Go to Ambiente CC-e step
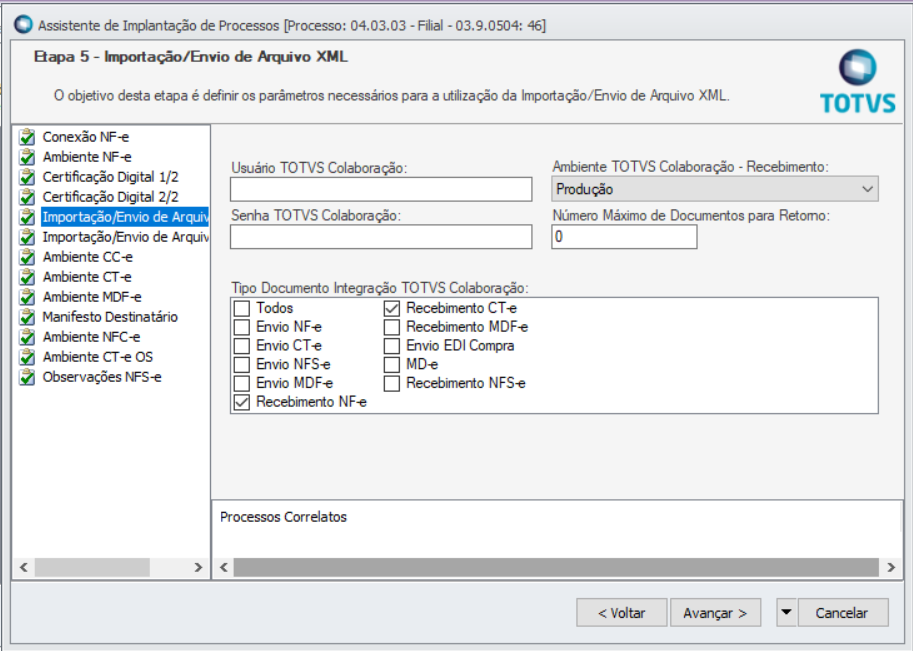Viewport: 913px width, 651px height. [x=87, y=257]
